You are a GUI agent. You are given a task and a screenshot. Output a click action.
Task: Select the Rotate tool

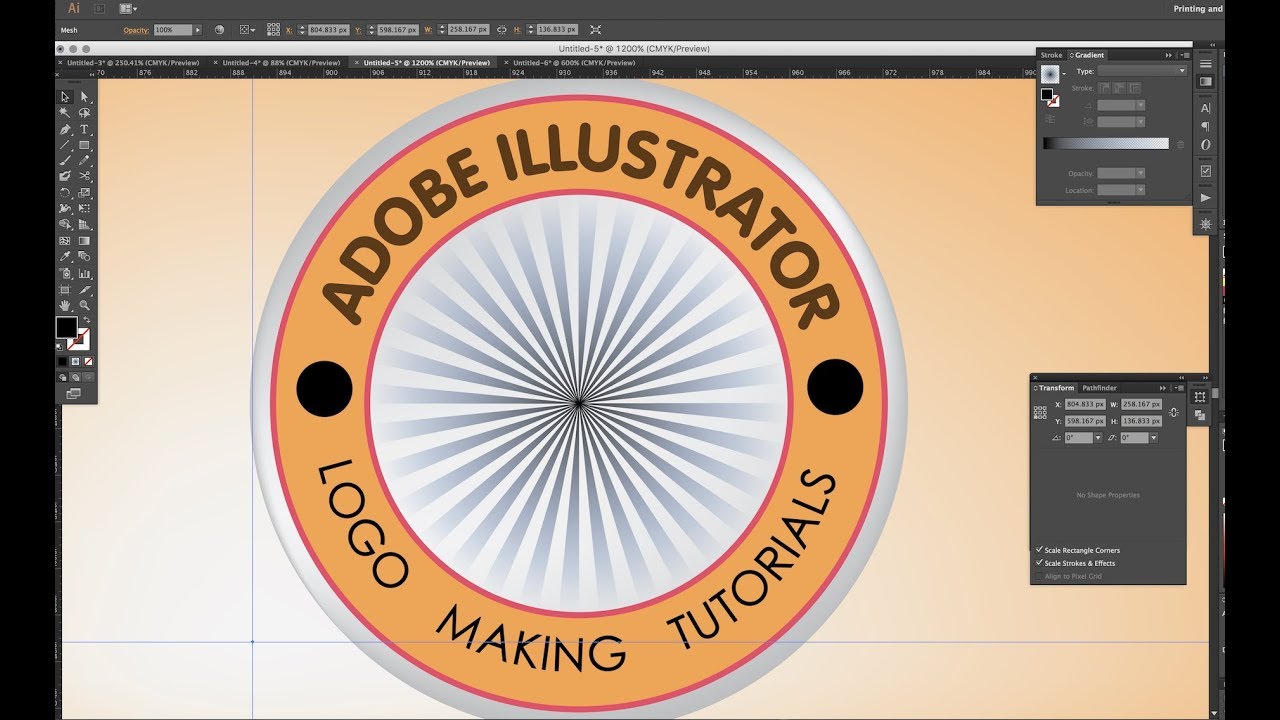click(65, 192)
